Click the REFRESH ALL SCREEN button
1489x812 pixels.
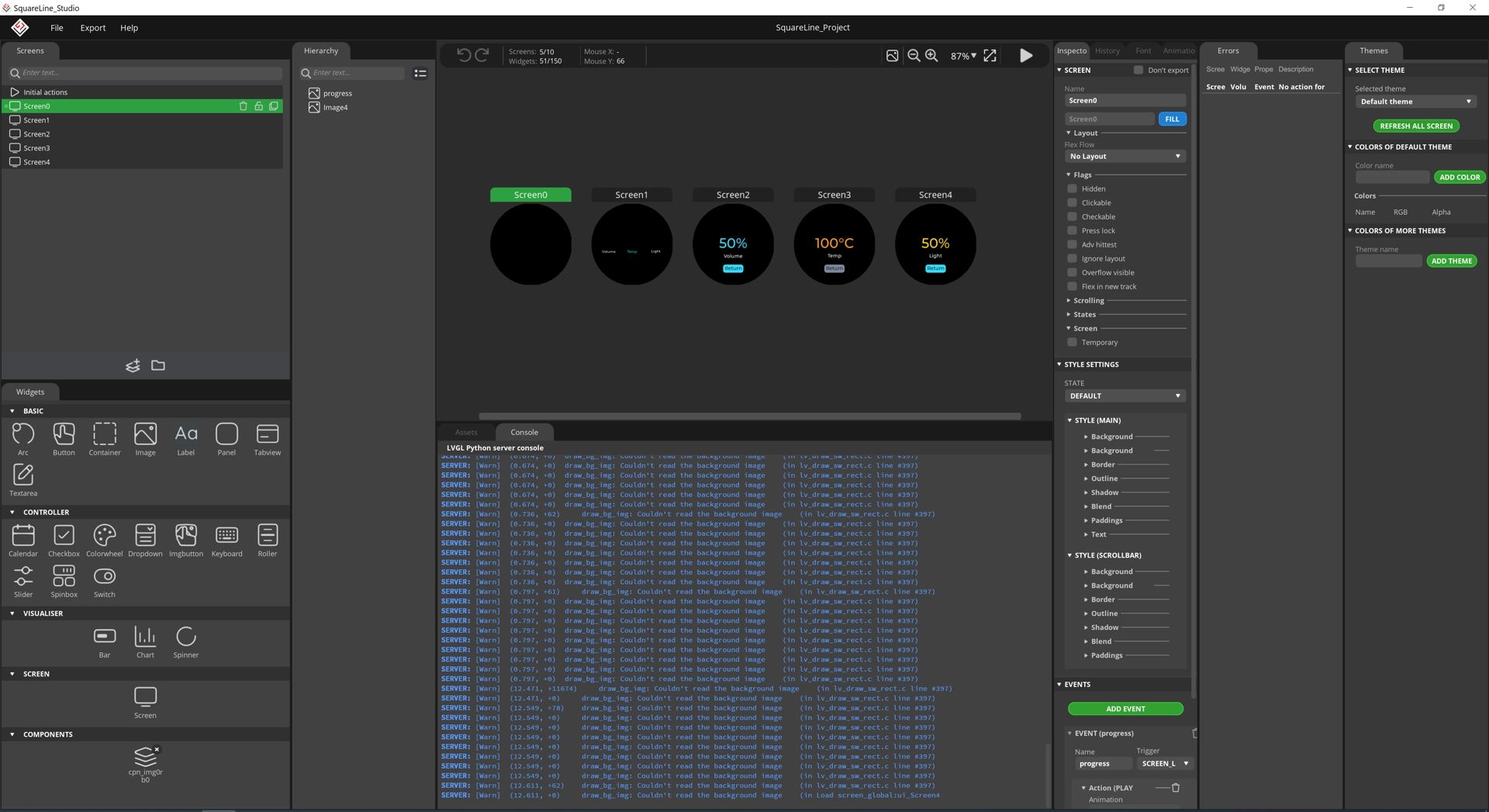[x=1415, y=126]
